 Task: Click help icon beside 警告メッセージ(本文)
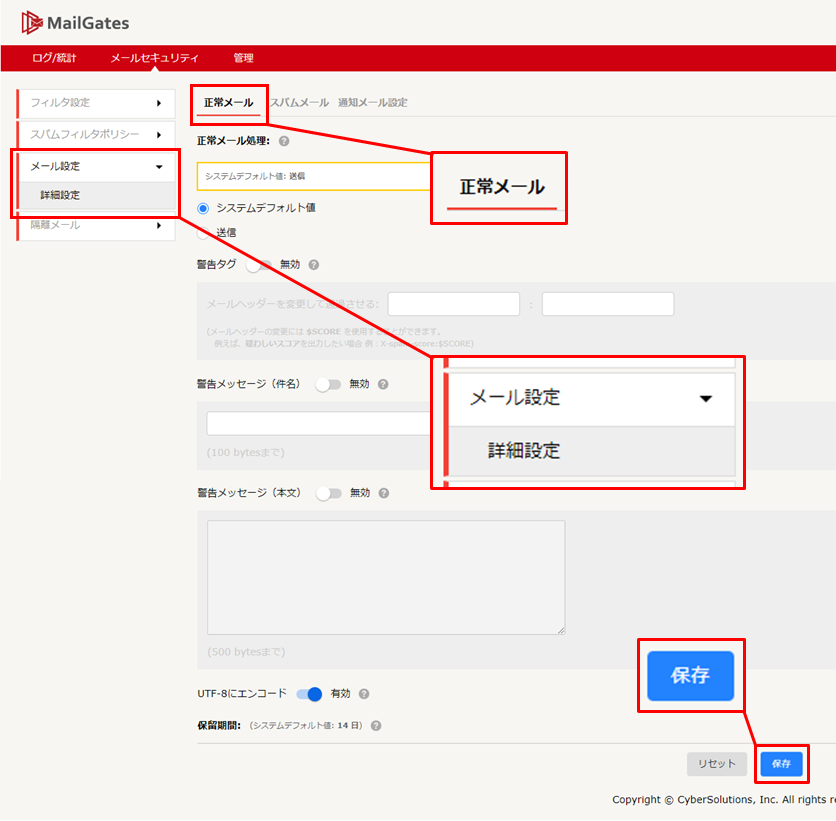(384, 494)
